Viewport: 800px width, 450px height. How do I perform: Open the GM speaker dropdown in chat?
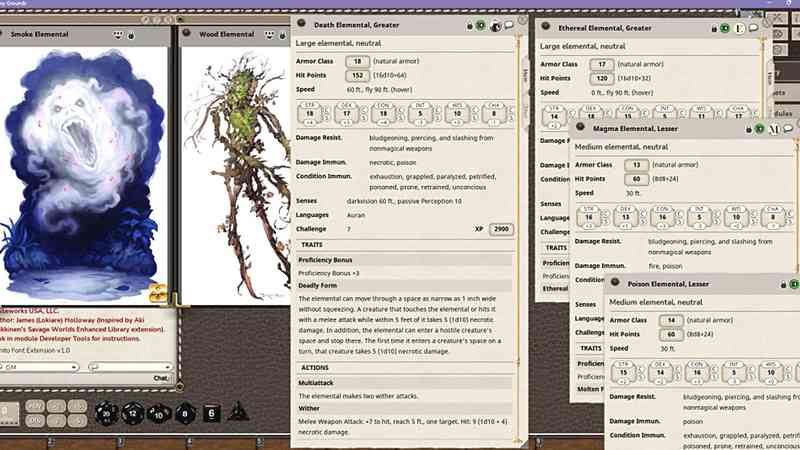tap(39, 366)
